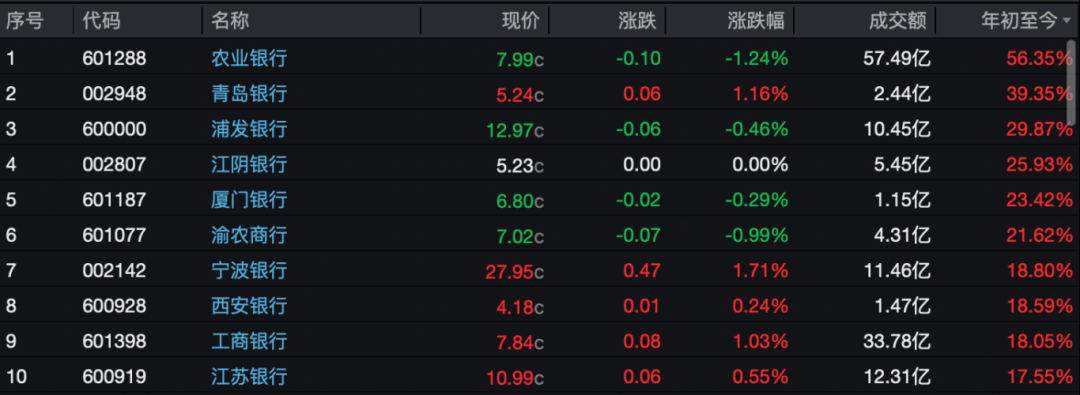Image resolution: width=1080 pixels, height=395 pixels.
Task: Click price 10.99 for 江苏银行
Action: (x=515, y=378)
